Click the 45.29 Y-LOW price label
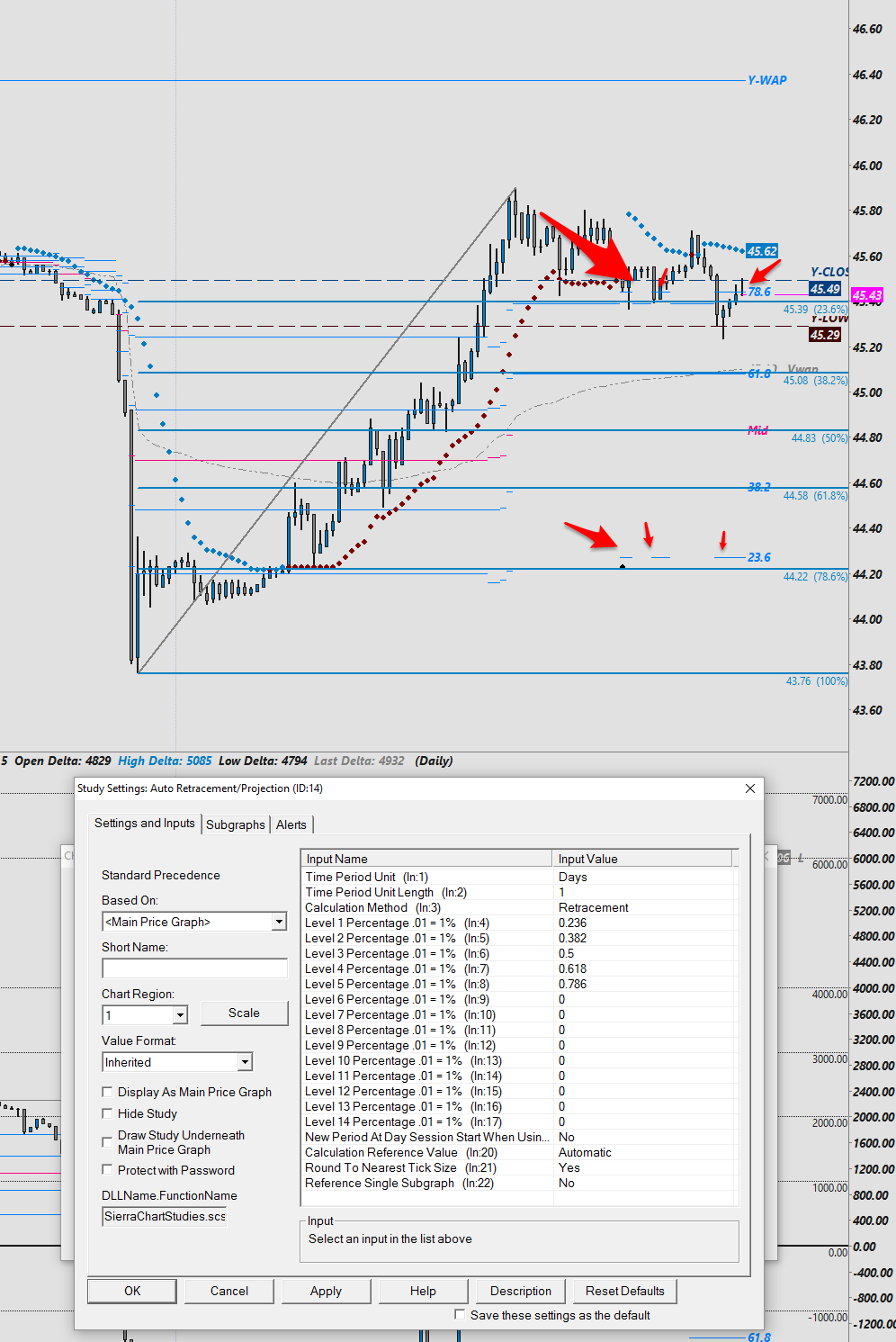 (825, 335)
